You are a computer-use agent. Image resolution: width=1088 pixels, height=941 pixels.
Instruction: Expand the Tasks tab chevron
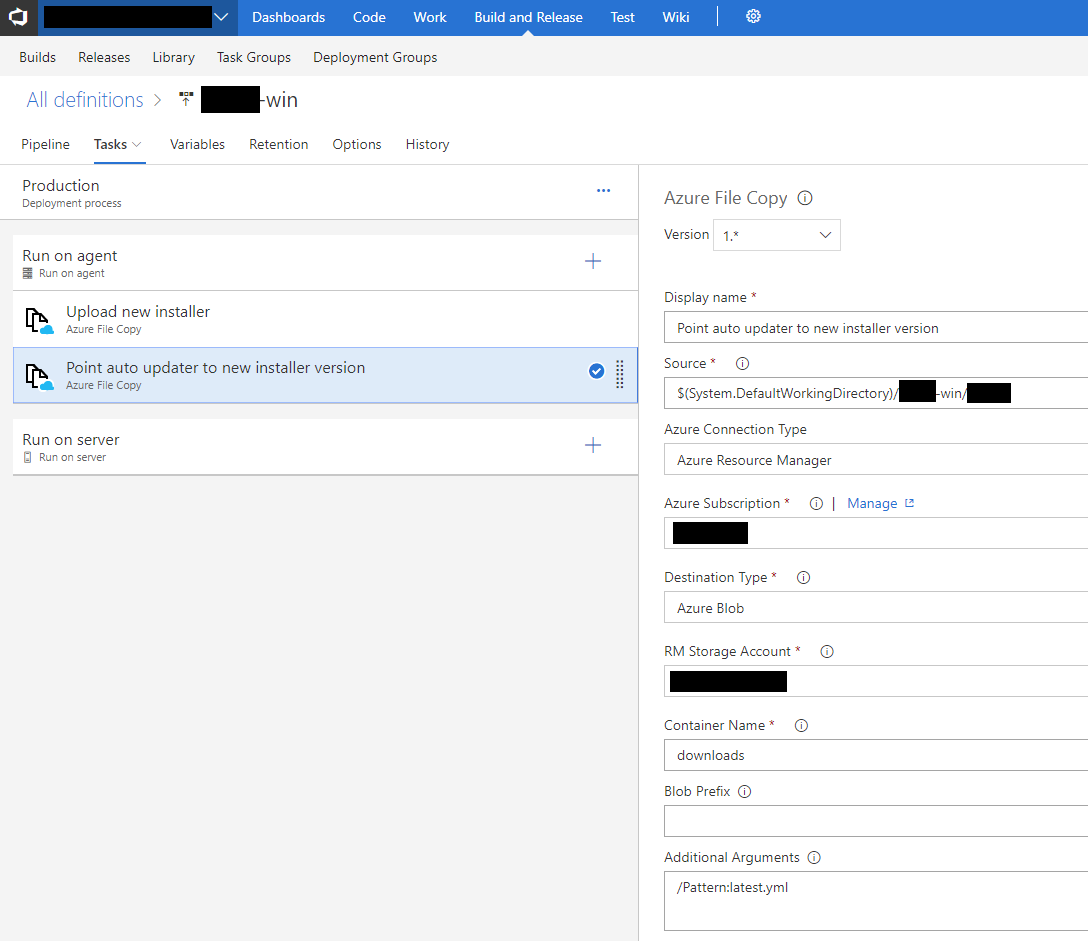(x=137, y=144)
